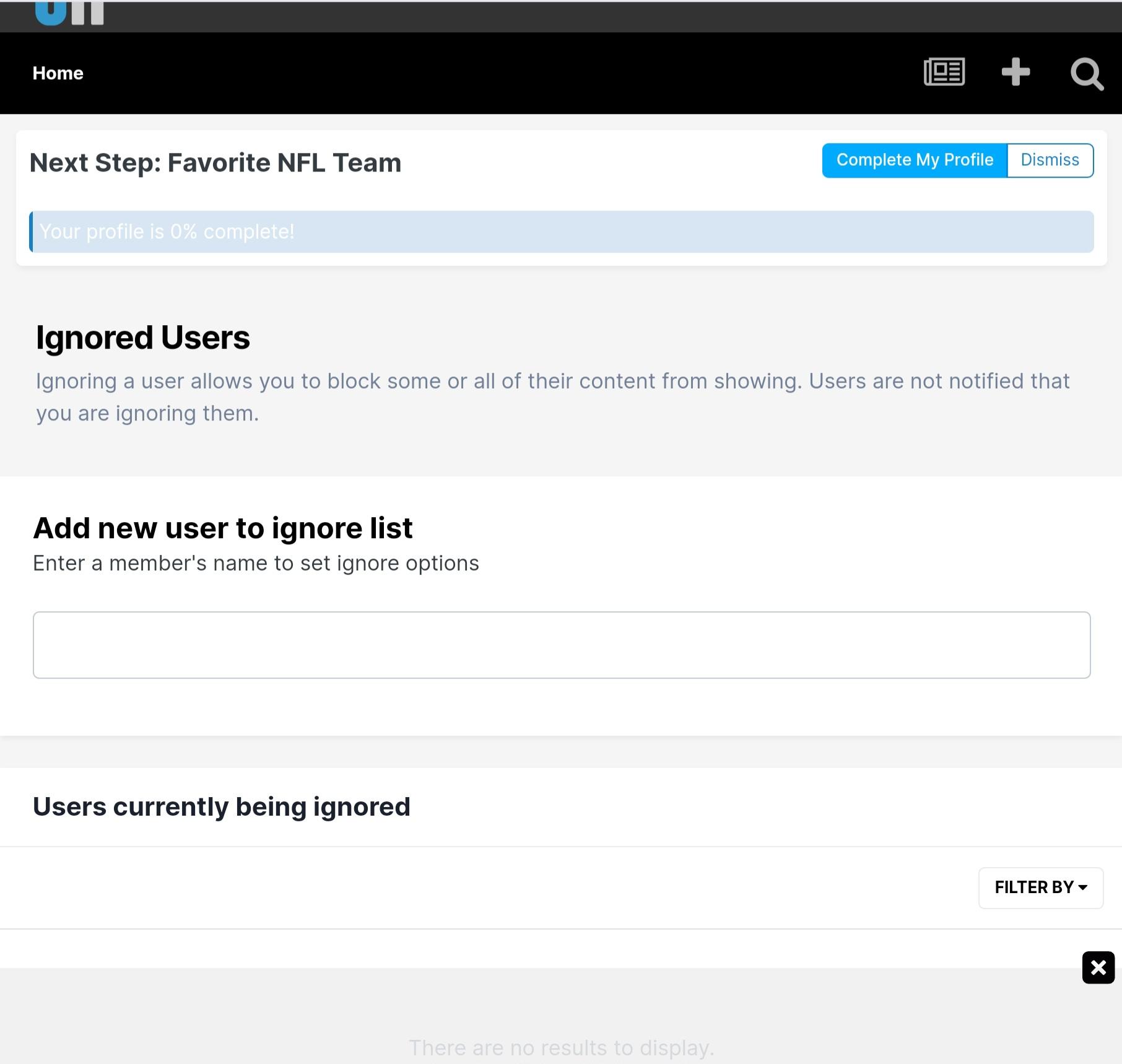1122x1064 pixels.
Task: Click Add new user to ignore list heading
Action: click(223, 528)
